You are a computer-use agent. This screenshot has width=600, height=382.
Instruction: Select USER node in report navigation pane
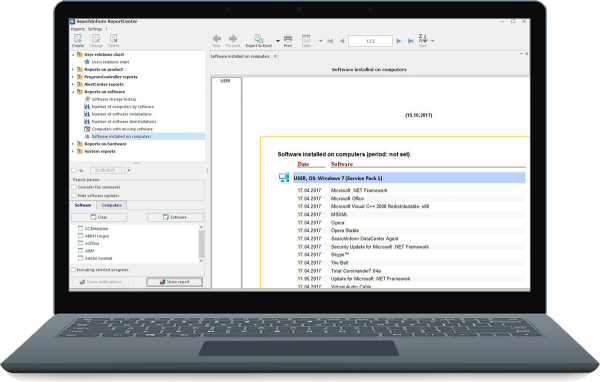[x=225, y=81]
